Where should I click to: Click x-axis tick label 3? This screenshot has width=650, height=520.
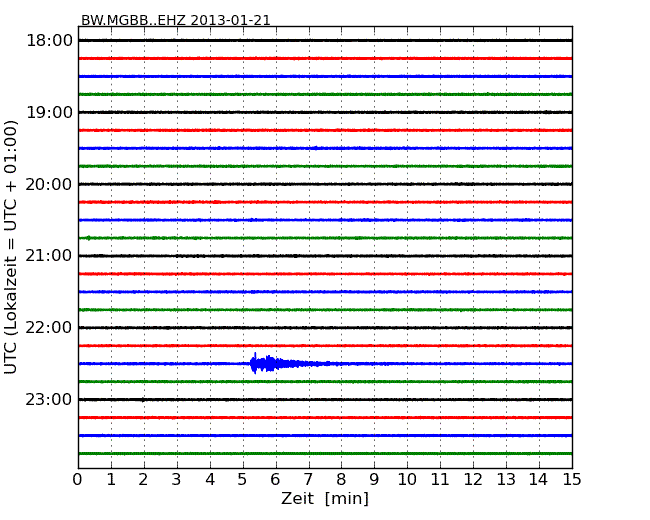pos(177,480)
